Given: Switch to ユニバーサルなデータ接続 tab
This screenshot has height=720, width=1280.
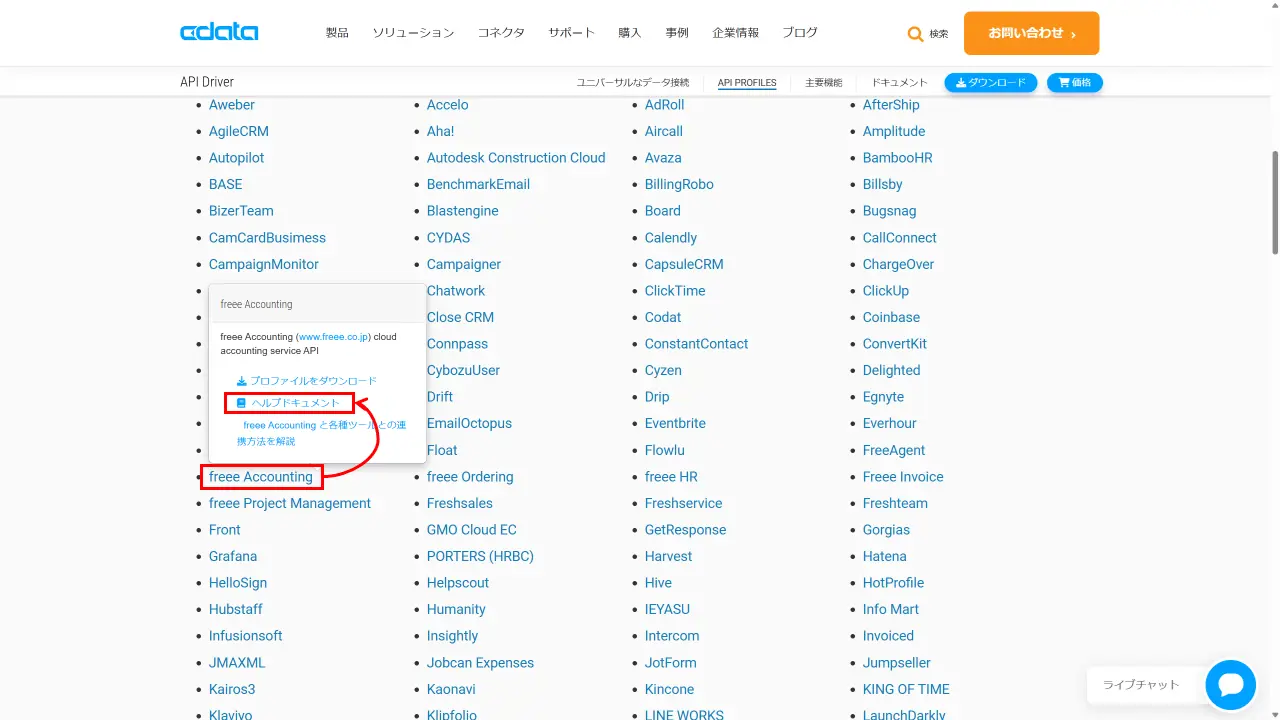Looking at the screenshot, I should 633,83.
